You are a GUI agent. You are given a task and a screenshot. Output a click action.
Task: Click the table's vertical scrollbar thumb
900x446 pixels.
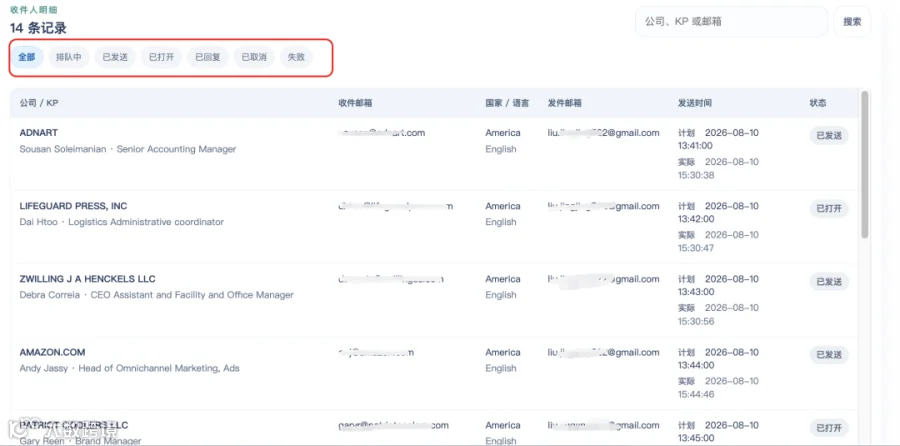pyautogui.click(x=865, y=164)
